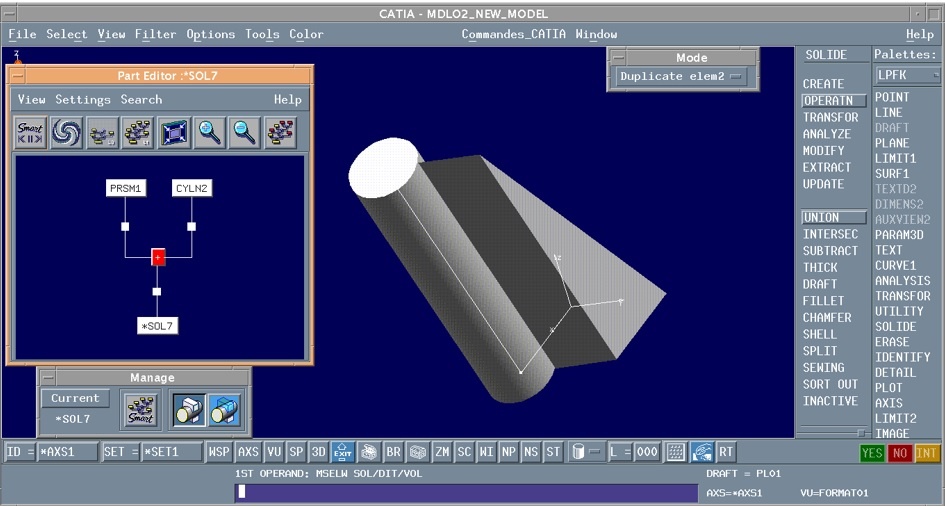Click the tree icon left of the framed view icon
The width and height of the screenshot is (945, 506).
pos(138,133)
